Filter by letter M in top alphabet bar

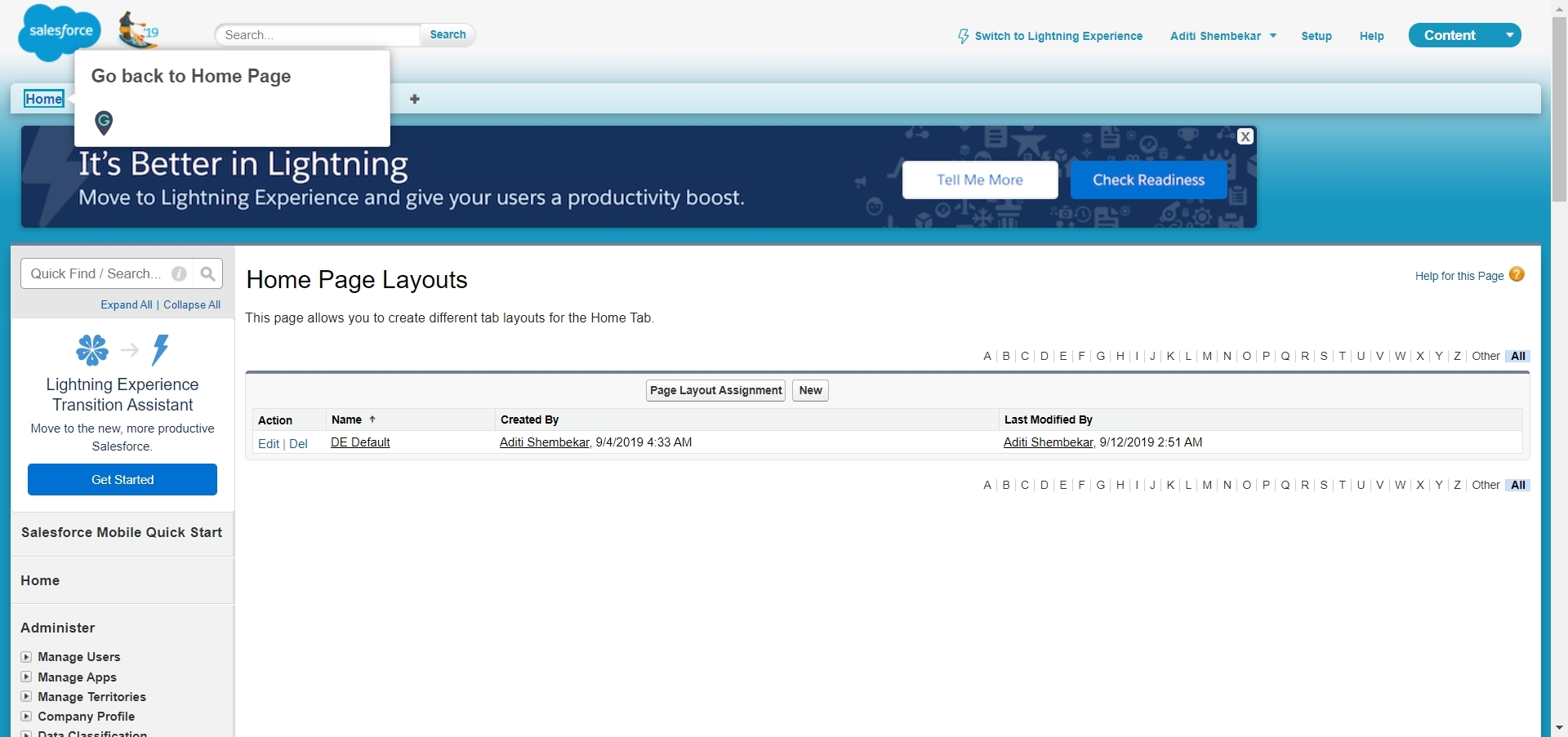[x=1207, y=356]
